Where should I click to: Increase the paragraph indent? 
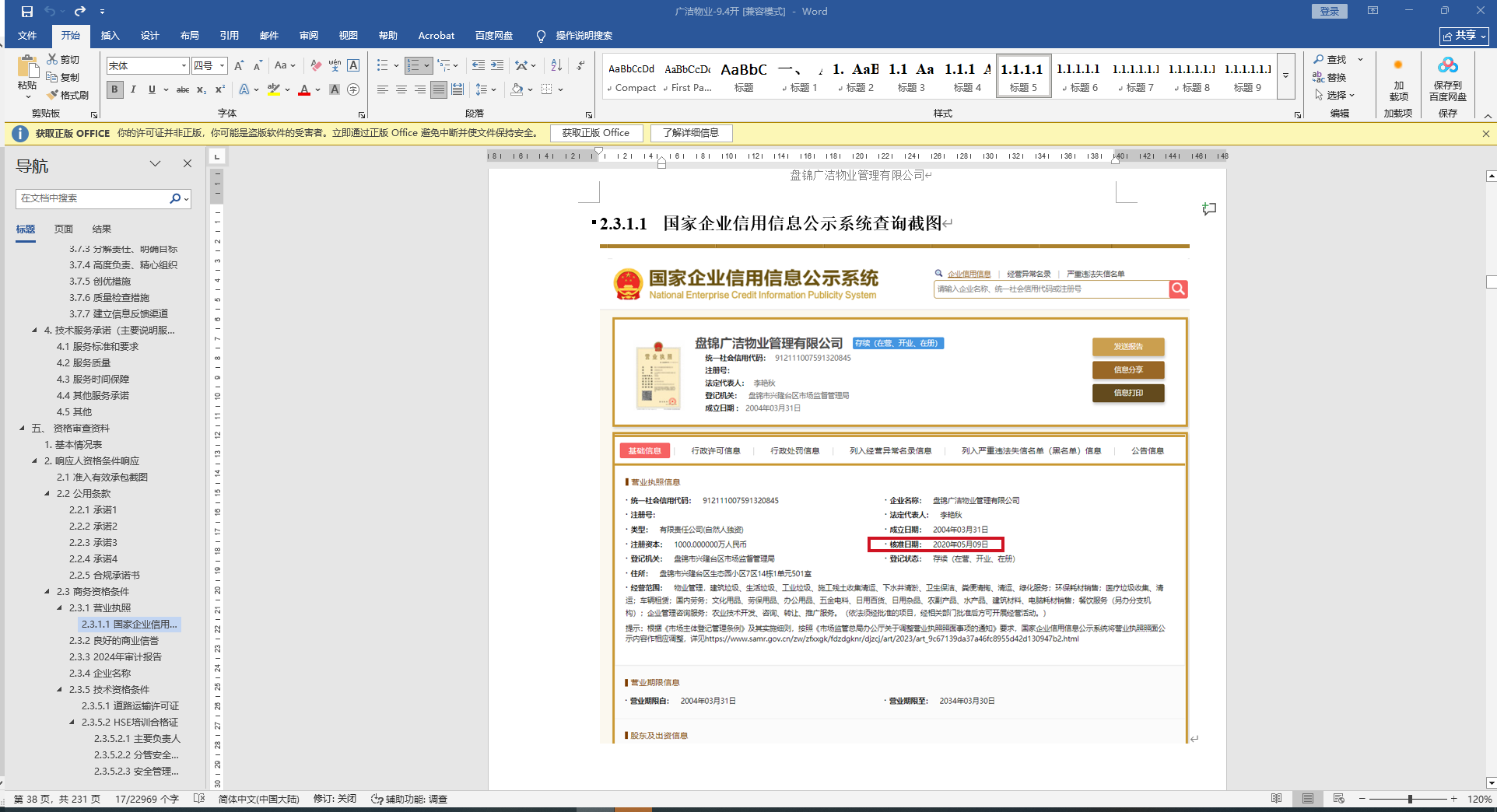point(496,65)
